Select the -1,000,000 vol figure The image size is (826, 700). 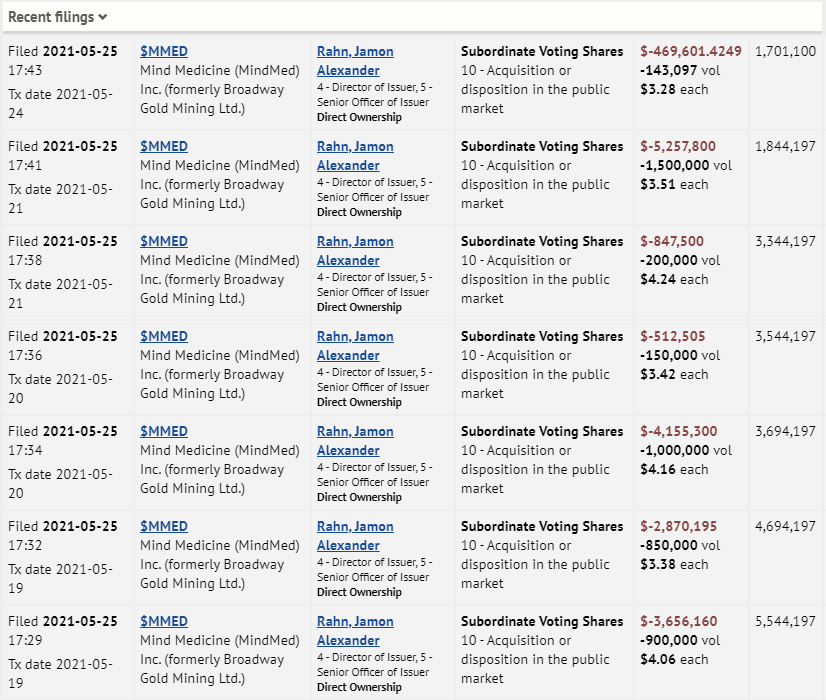686,450
